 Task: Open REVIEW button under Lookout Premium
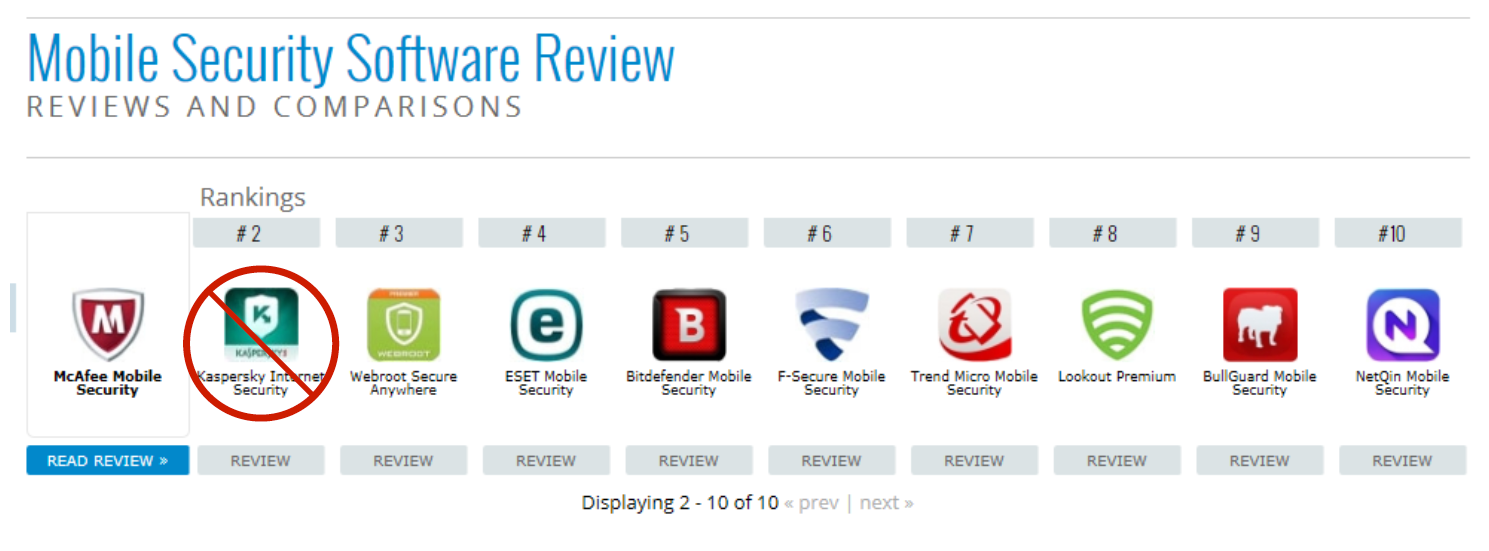click(1117, 461)
